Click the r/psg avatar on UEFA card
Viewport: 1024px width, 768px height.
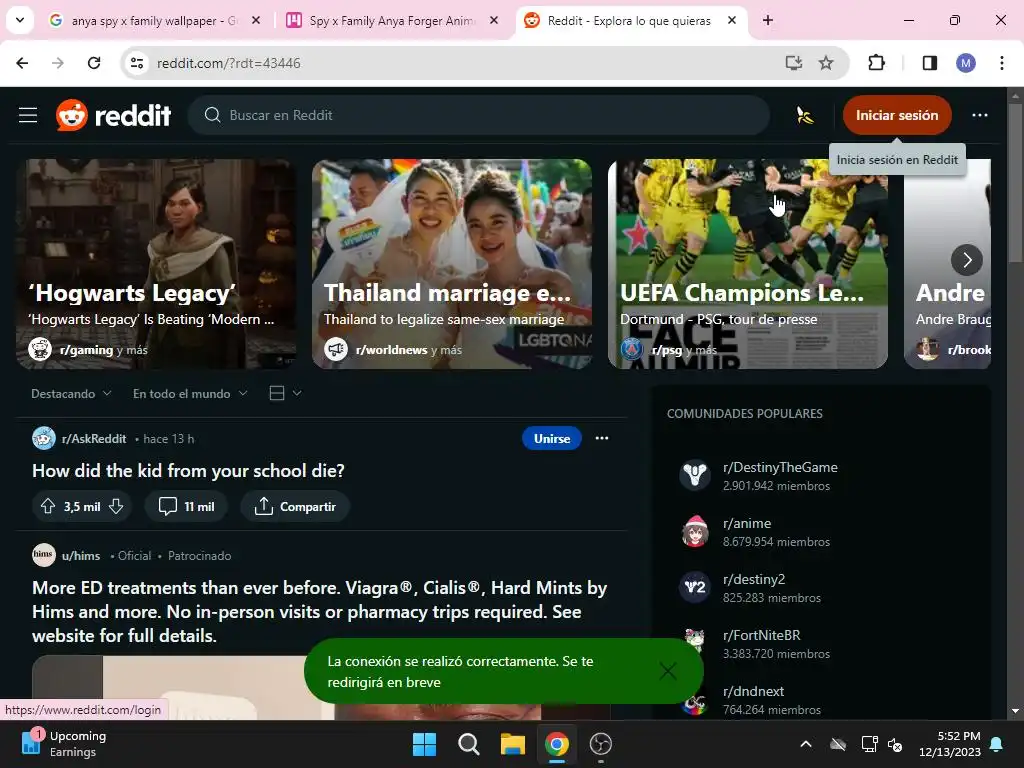click(x=632, y=349)
